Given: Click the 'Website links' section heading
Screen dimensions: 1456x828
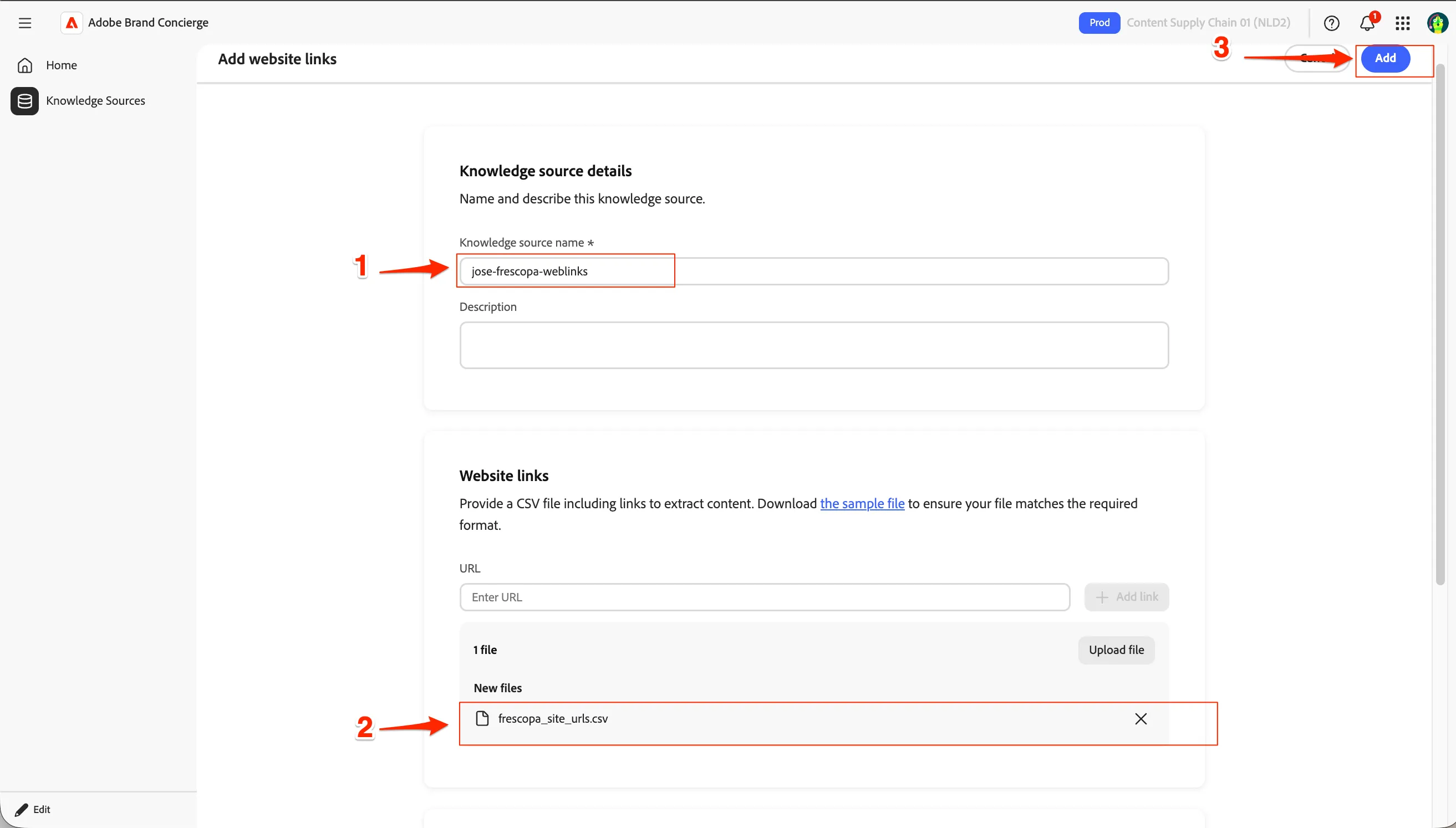Looking at the screenshot, I should pos(504,476).
